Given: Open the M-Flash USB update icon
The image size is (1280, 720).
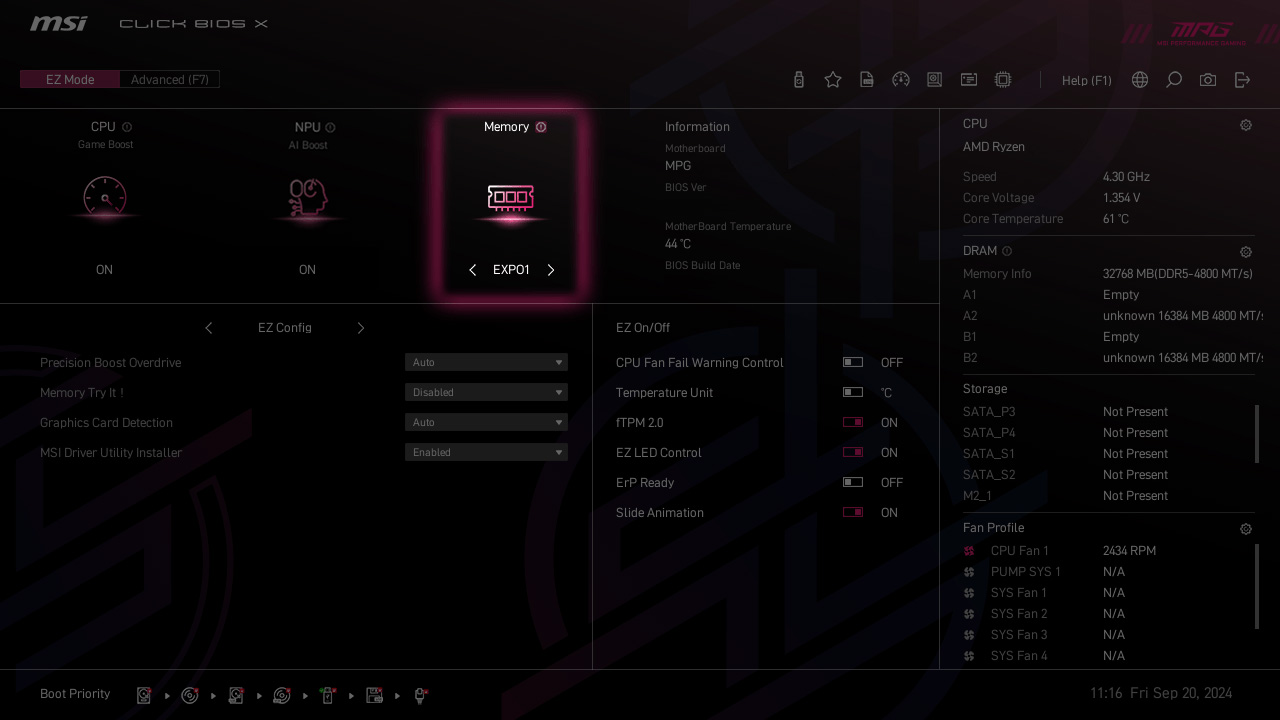Looking at the screenshot, I should point(798,80).
